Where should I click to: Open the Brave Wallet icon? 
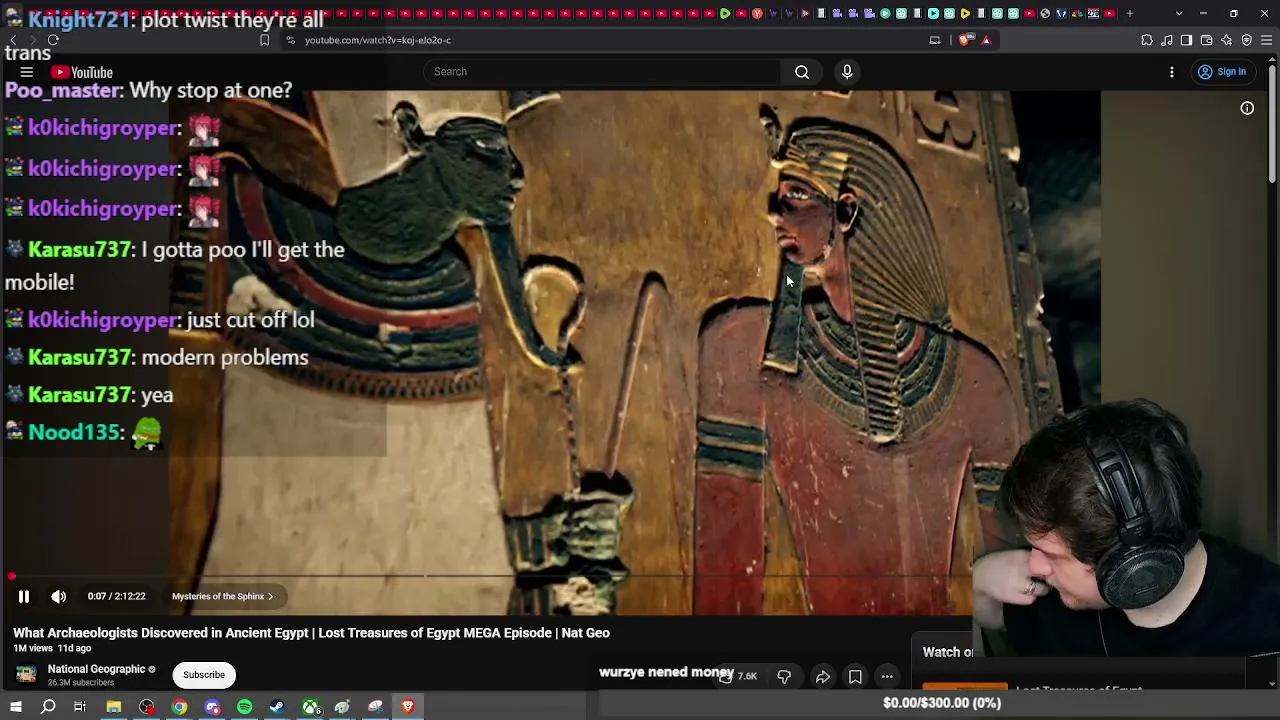point(1206,40)
